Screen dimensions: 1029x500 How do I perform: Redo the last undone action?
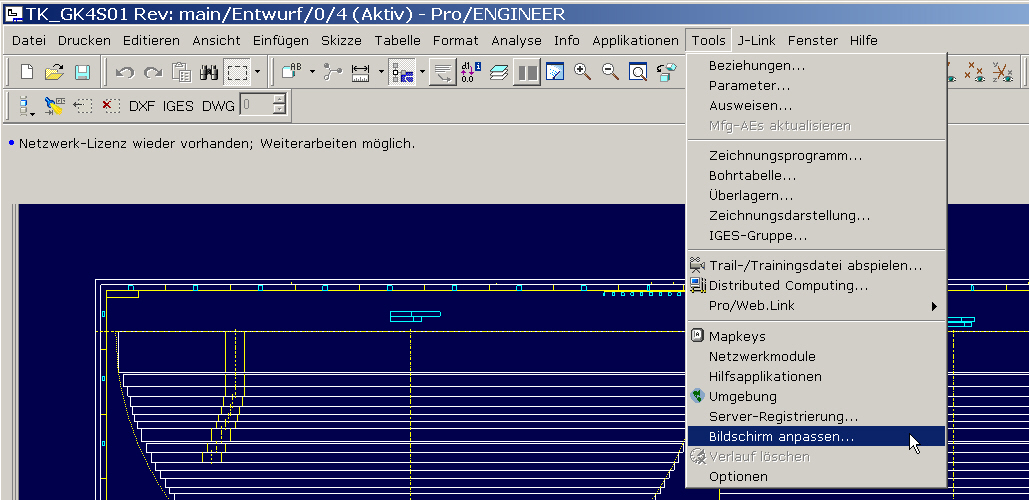(x=153, y=72)
